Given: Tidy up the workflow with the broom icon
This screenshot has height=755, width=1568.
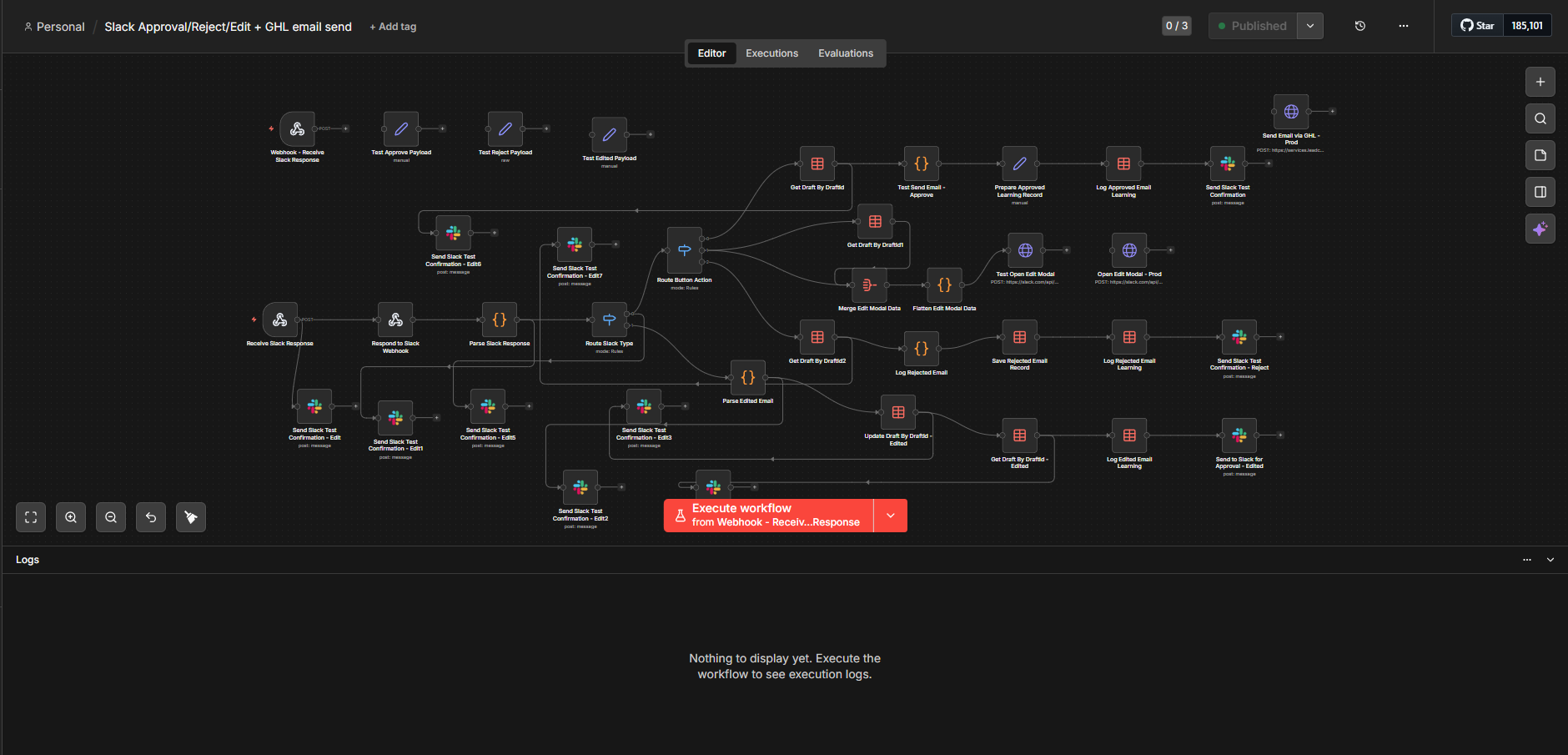Looking at the screenshot, I should tap(191, 517).
